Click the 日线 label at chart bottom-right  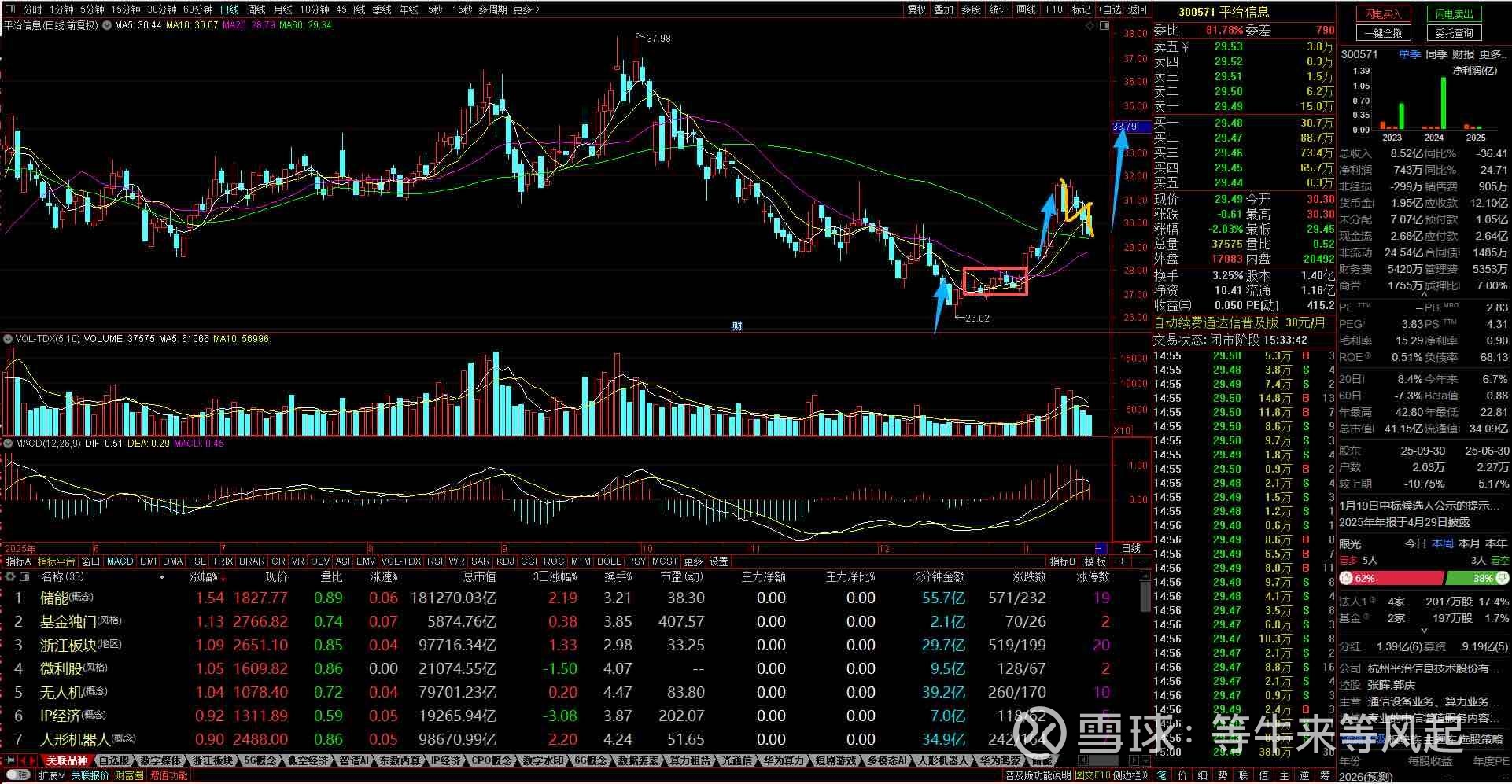click(x=1130, y=548)
